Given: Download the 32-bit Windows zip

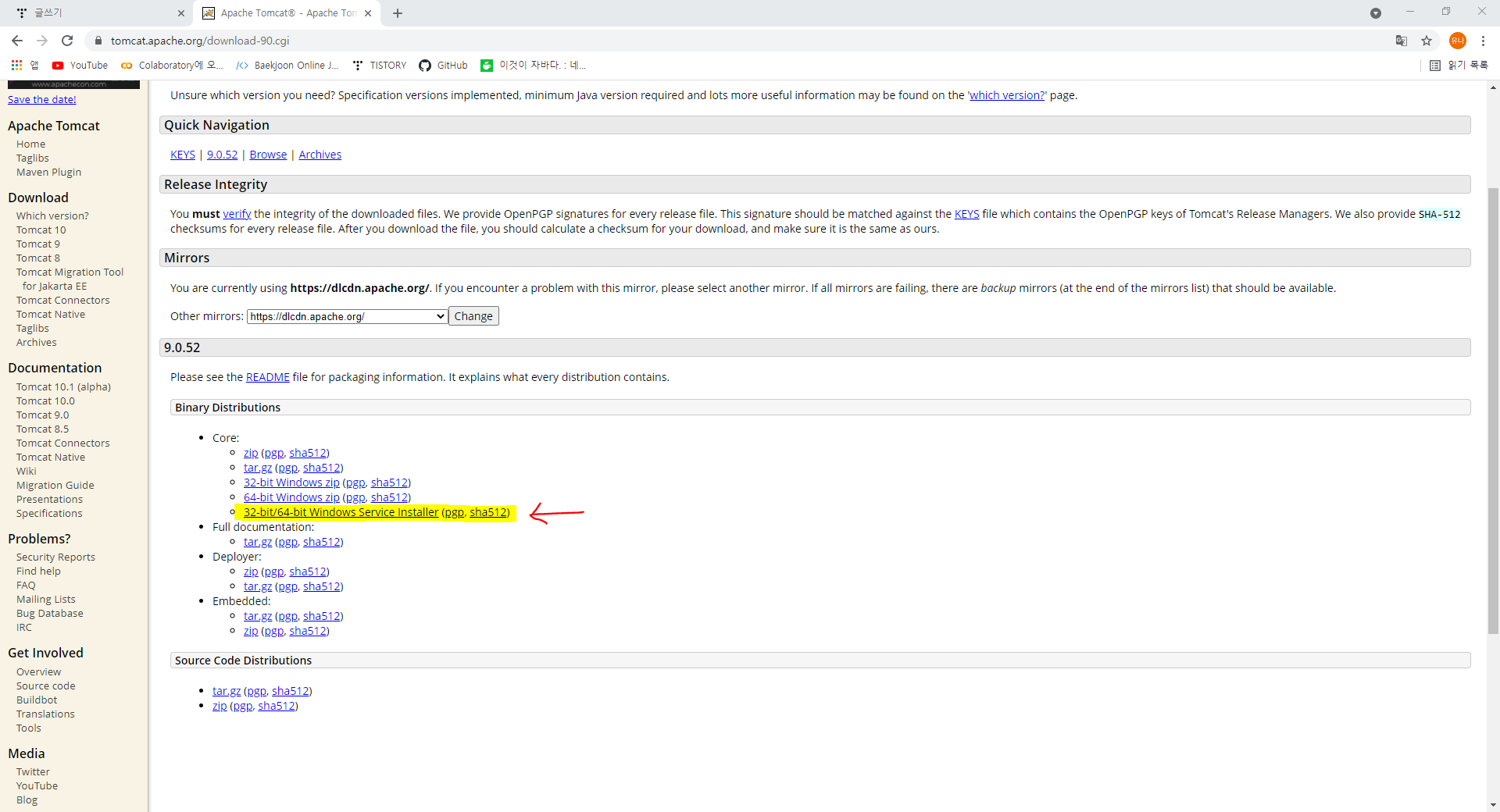Looking at the screenshot, I should pyautogui.click(x=291, y=483).
